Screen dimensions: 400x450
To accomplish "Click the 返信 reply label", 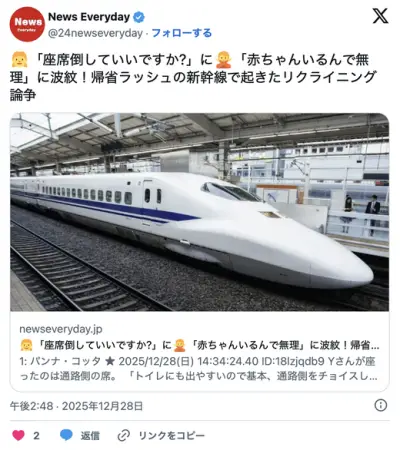I will (x=90, y=436).
